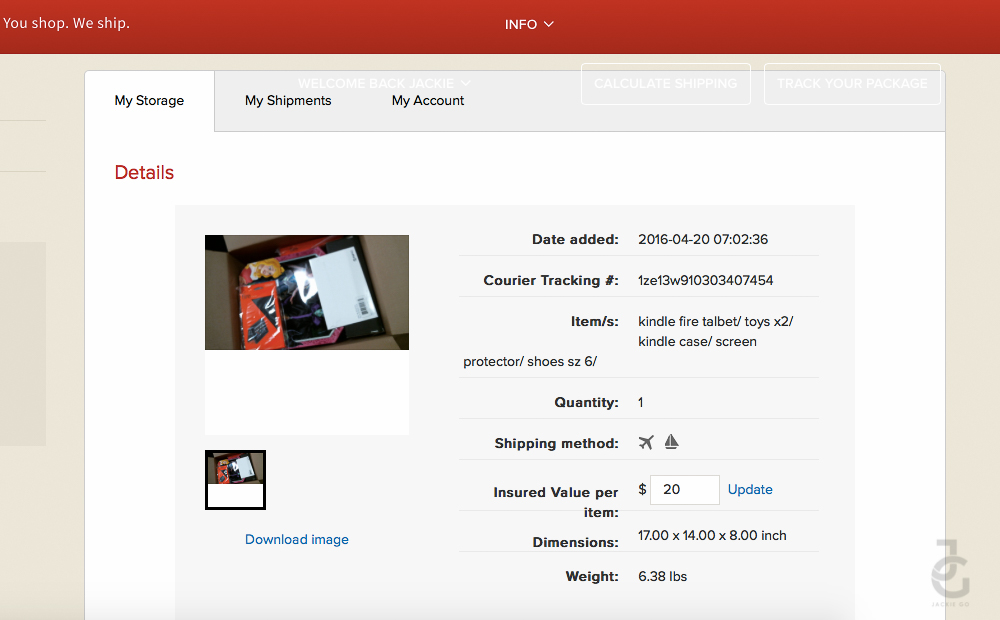The width and height of the screenshot is (1000, 620).
Task: Click the Download image link
Action: click(x=297, y=540)
